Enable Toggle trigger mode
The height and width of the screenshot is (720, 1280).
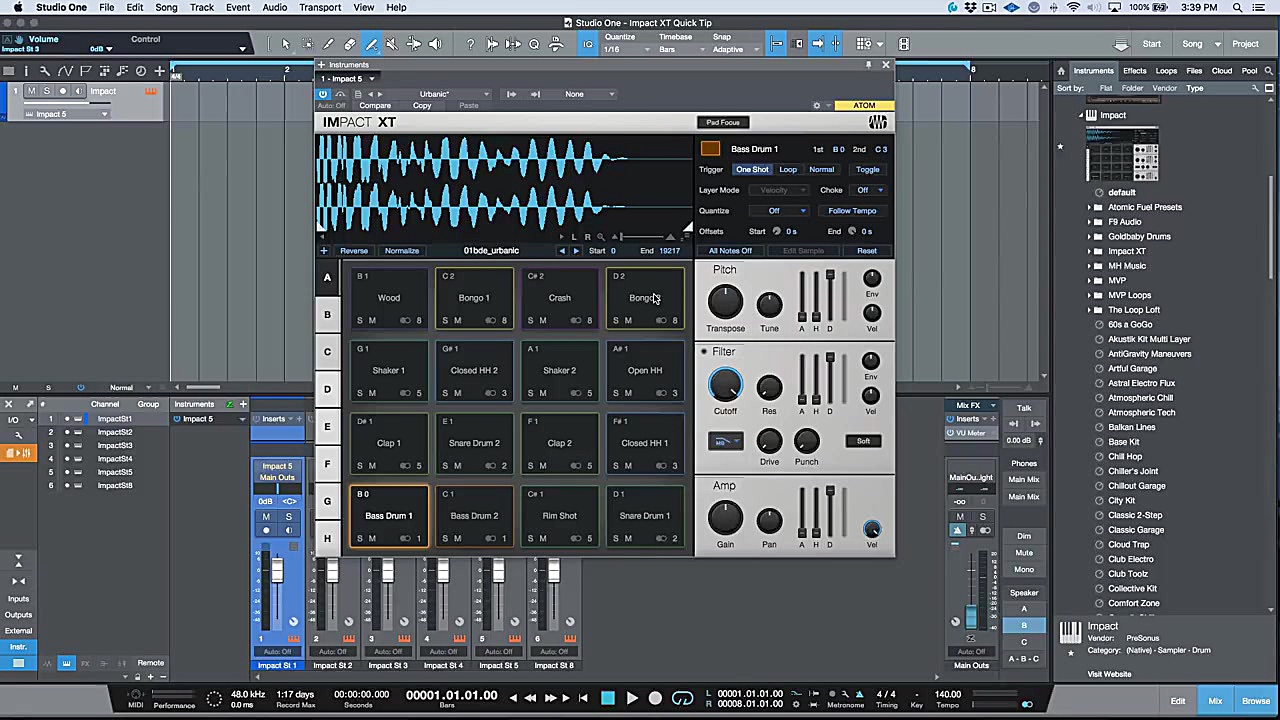[867, 169]
